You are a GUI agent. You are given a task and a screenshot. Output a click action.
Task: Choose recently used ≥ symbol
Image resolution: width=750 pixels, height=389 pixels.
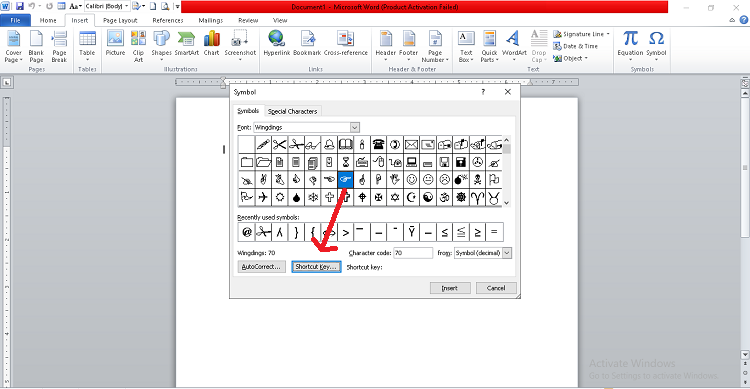477,232
